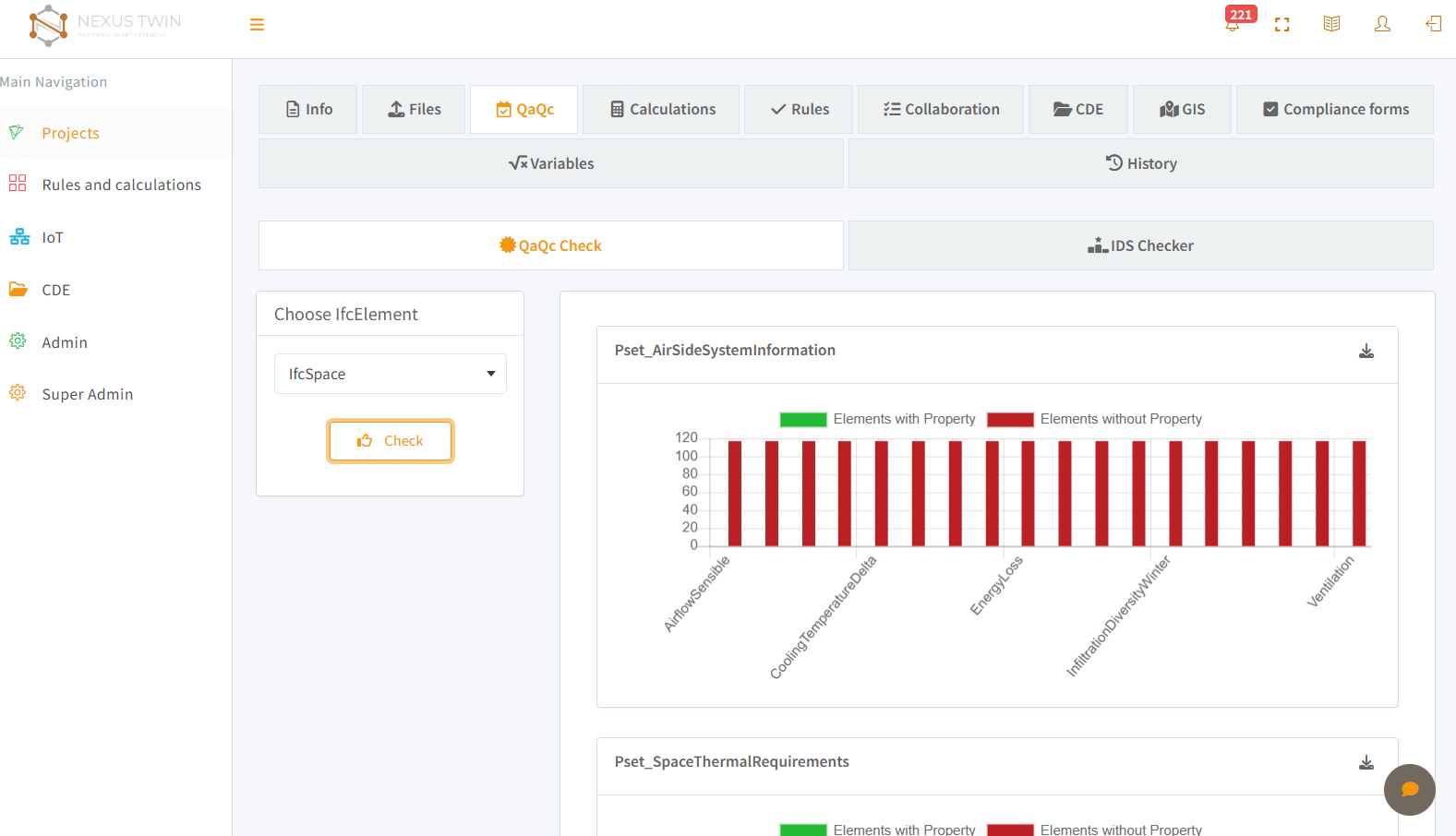Screen dimensions: 1456x836
Task: Open Rules and calculations navigation link
Action: coord(121,185)
